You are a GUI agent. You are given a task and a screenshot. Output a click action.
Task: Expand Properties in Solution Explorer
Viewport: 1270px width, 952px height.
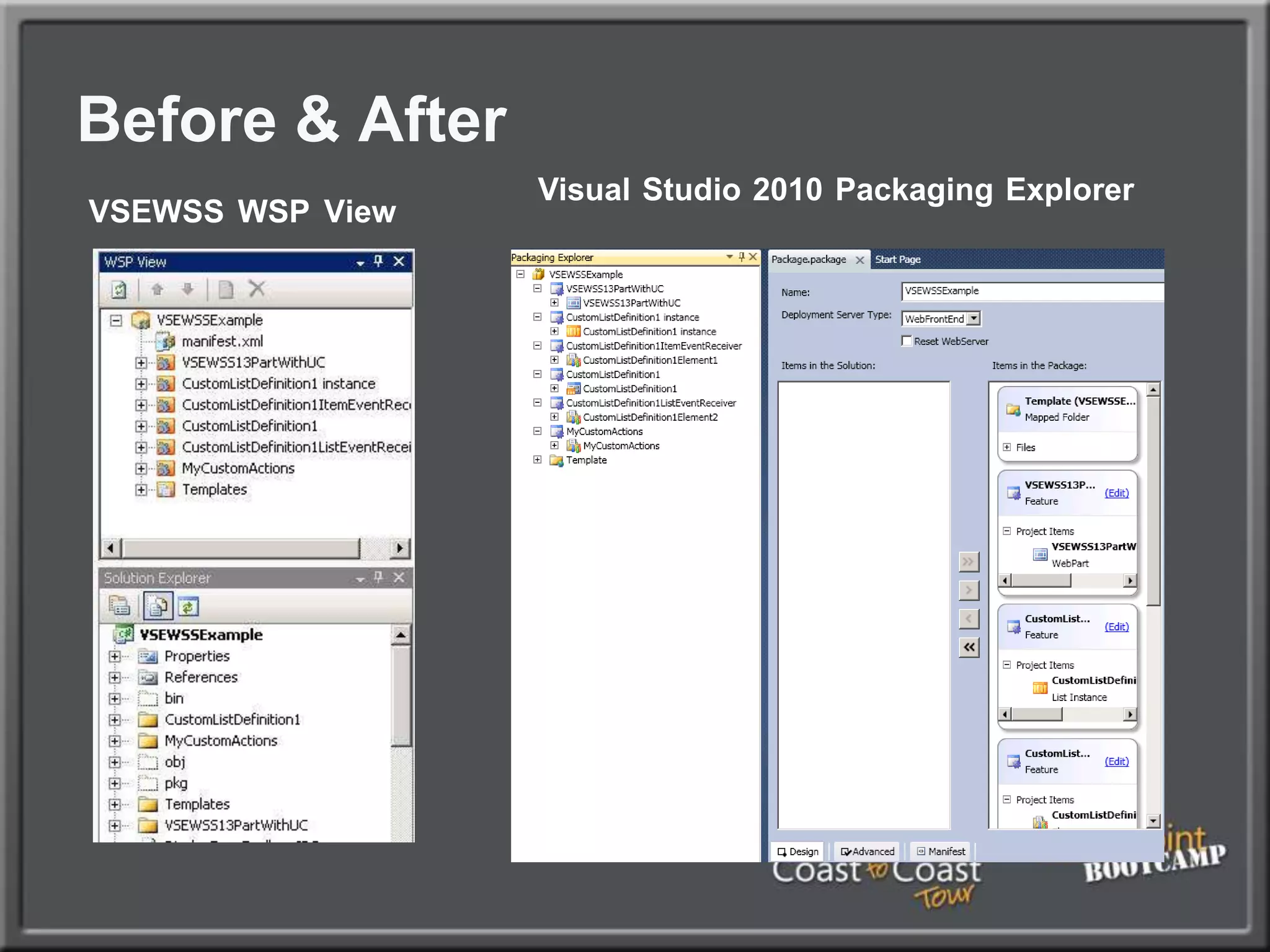click(115, 656)
